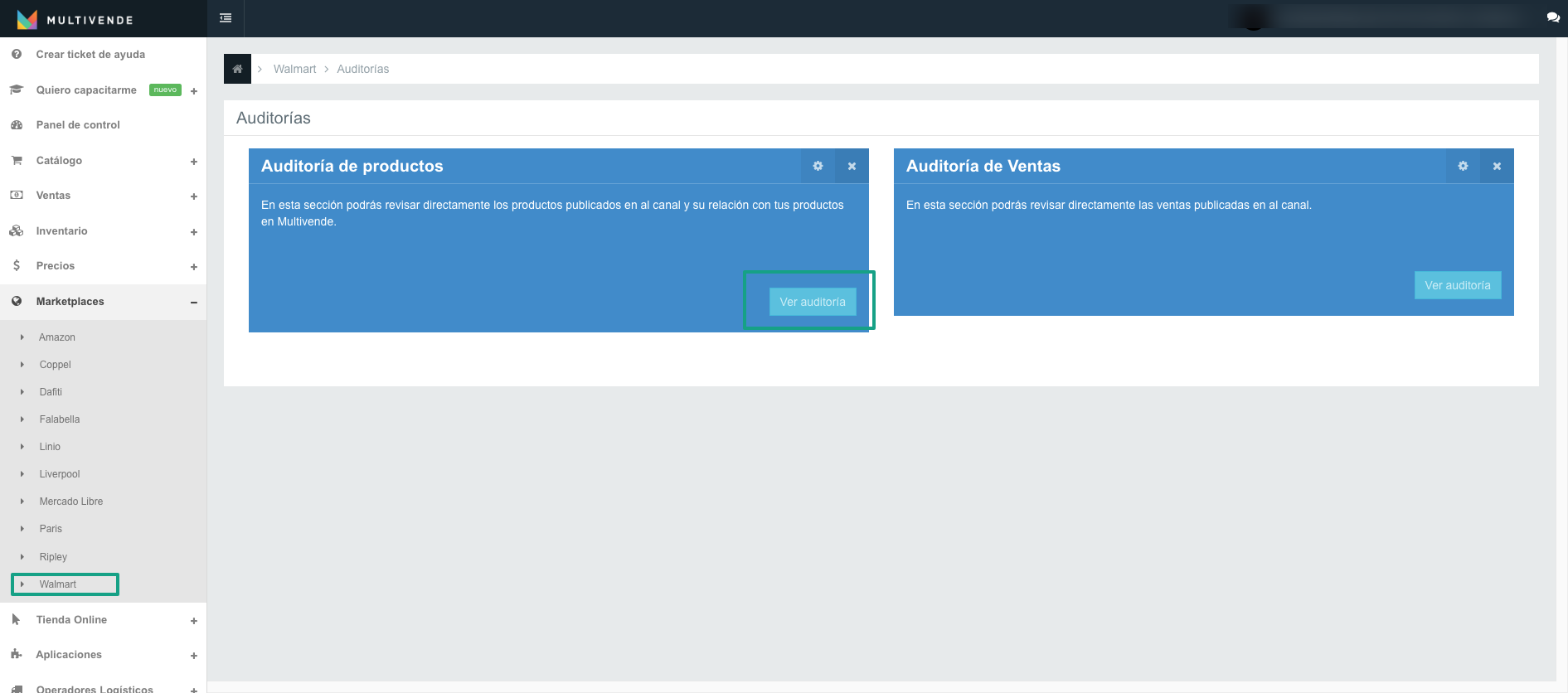Click the Operadores Logísticos truck icon
The width and height of the screenshot is (1568, 693).
pyautogui.click(x=17, y=689)
